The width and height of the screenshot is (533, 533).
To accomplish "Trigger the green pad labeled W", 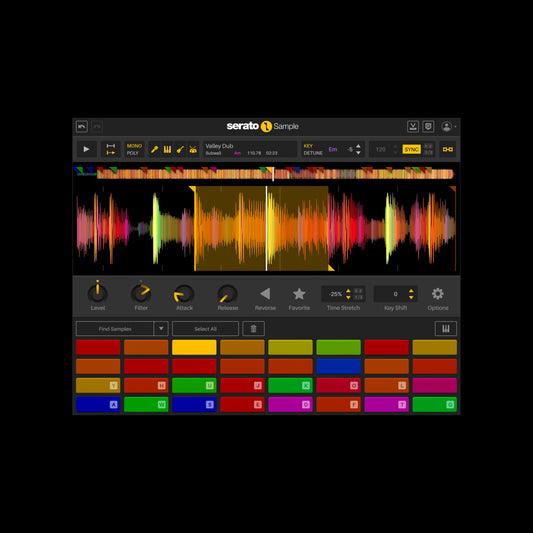I will (146, 405).
